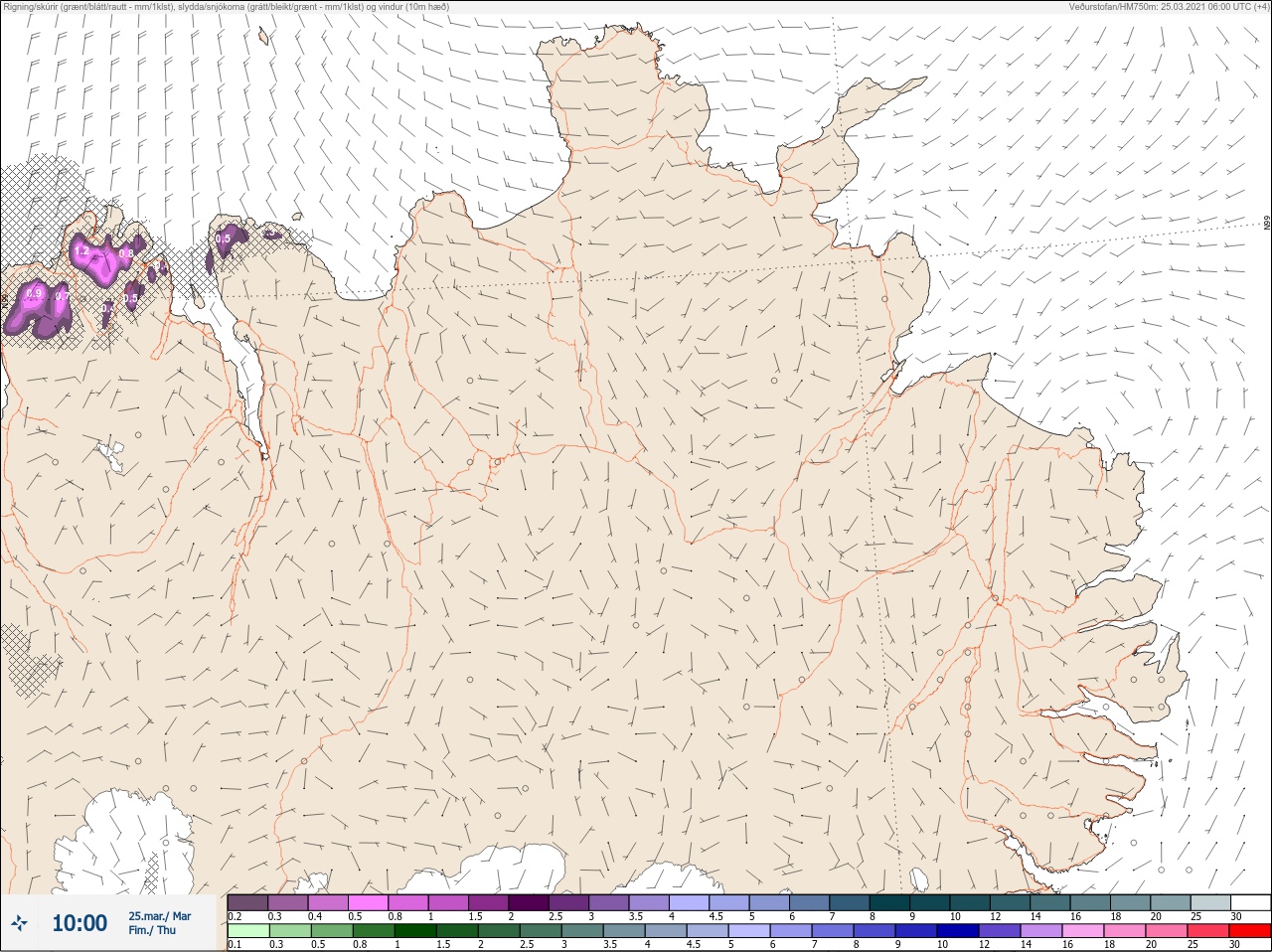This screenshot has height=952, width=1272.
Task: Select the white top-row swatch after 30
Action: pyautogui.click(x=1250, y=902)
